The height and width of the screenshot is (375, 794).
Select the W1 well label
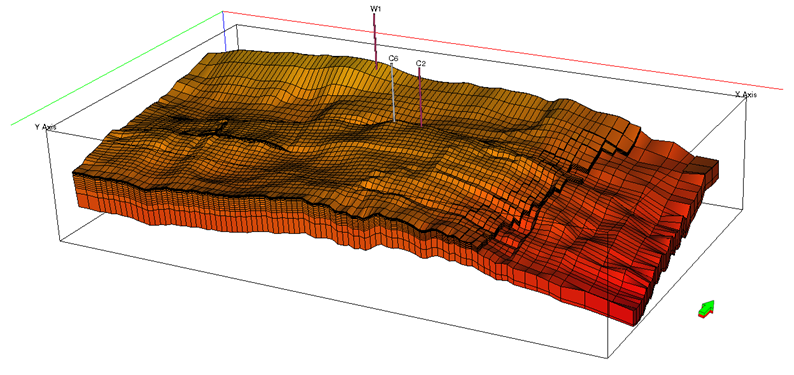click(x=374, y=9)
